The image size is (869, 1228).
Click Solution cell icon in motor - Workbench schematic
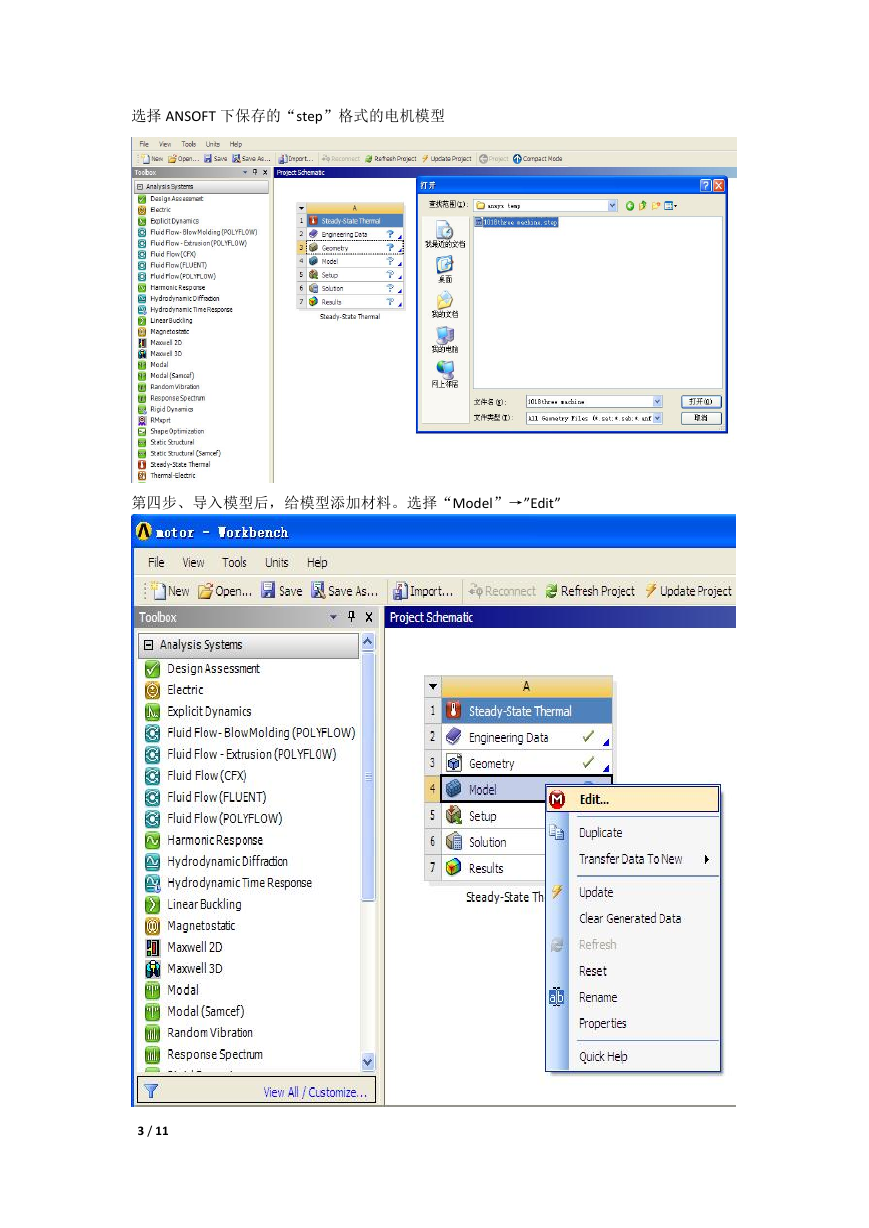coord(453,842)
